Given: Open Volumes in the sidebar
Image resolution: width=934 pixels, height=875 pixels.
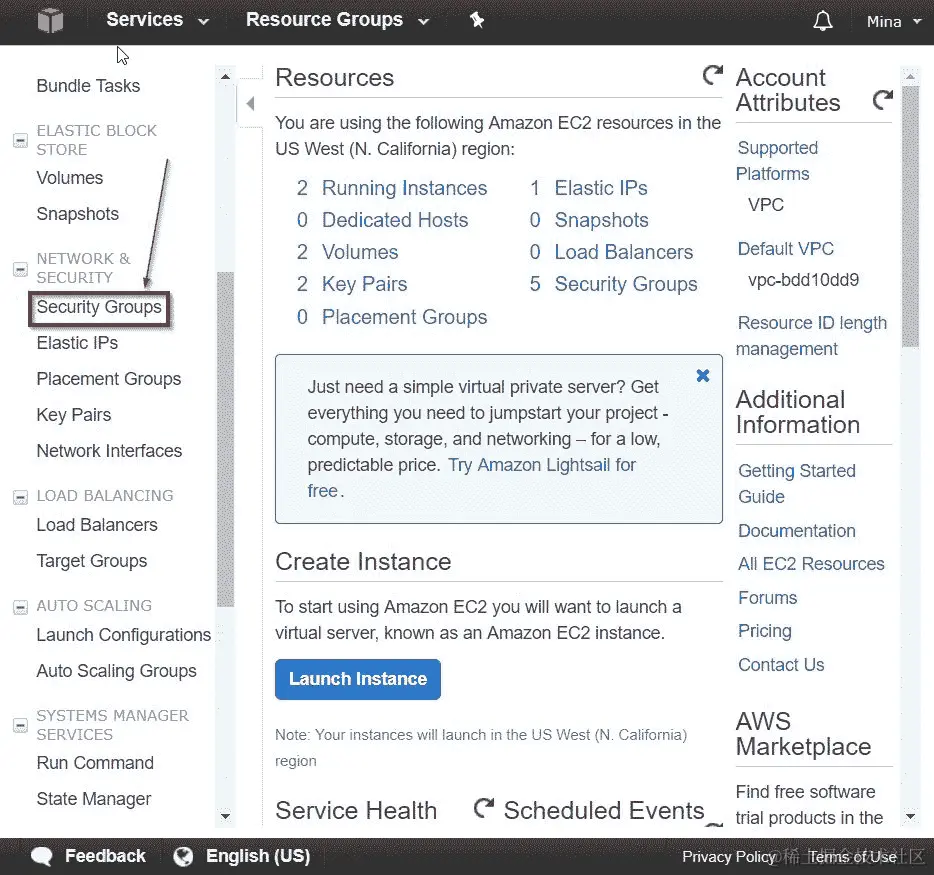Looking at the screenshot, I should 70,178.
